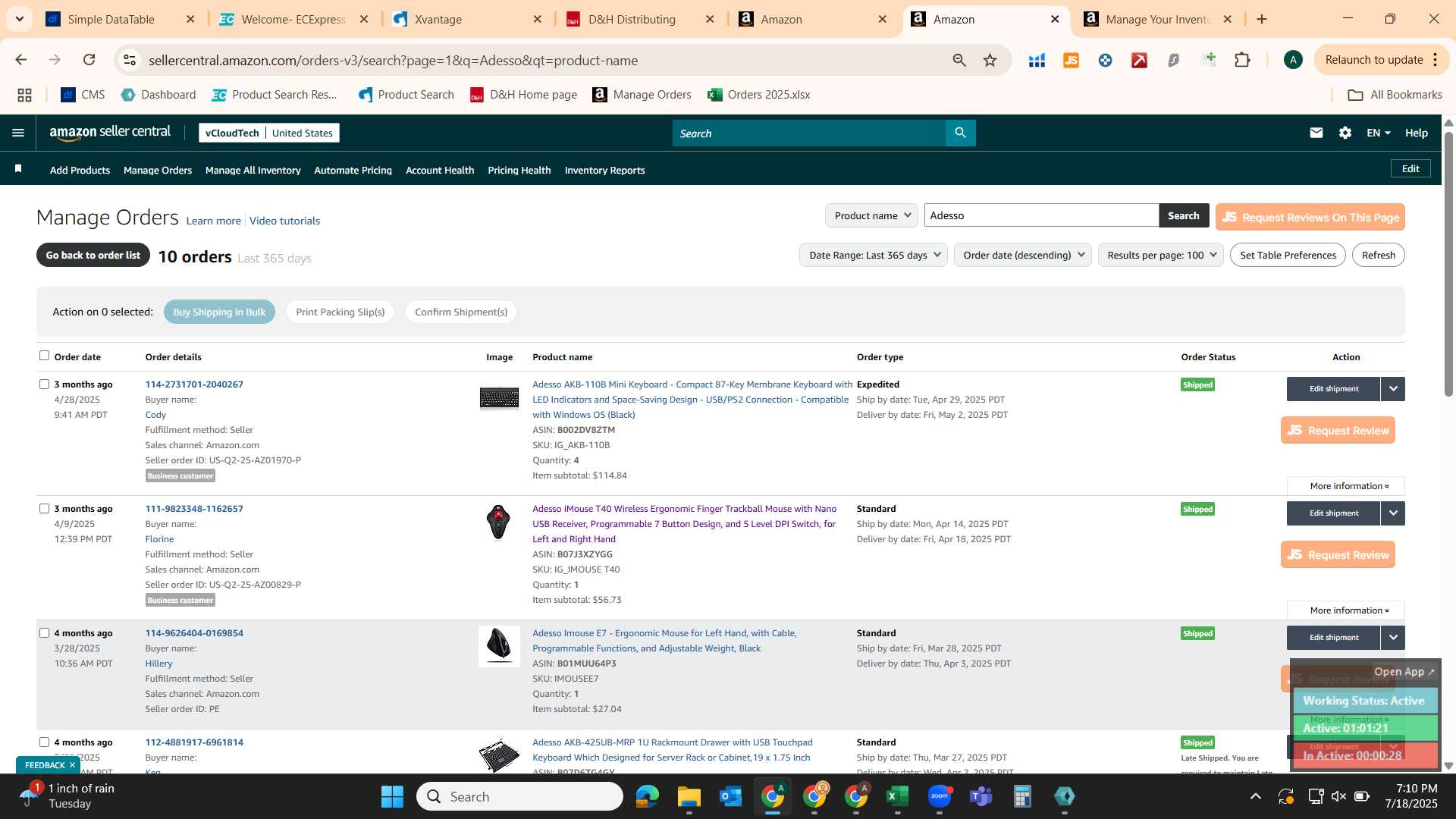Open the Order date (descending) sort dropdown
The image size is (1456, 819).
1022,255
